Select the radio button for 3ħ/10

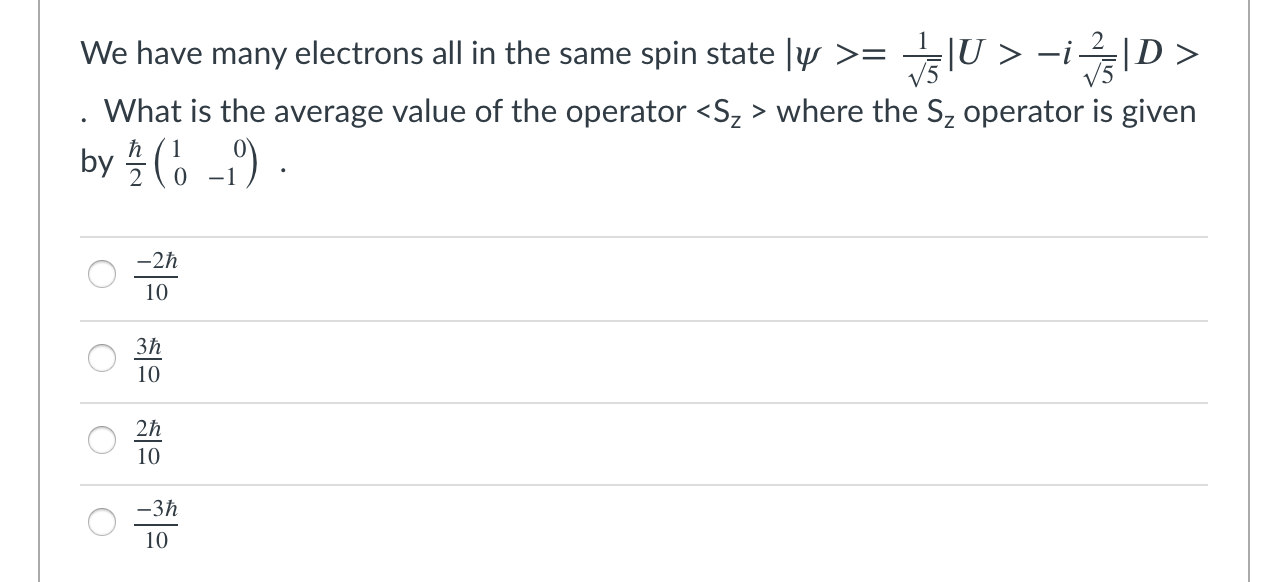coord(103,360)
